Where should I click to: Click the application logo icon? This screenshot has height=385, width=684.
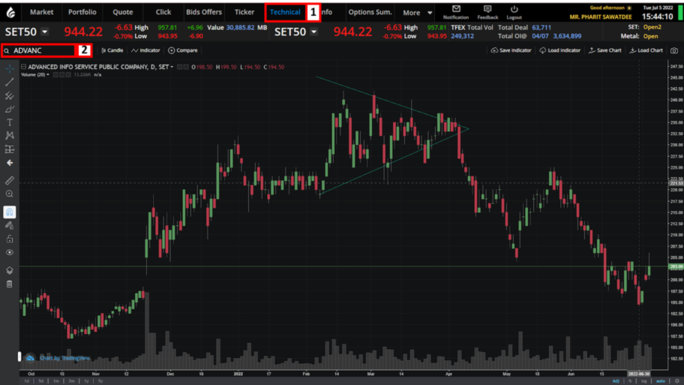tap(10, 13)
